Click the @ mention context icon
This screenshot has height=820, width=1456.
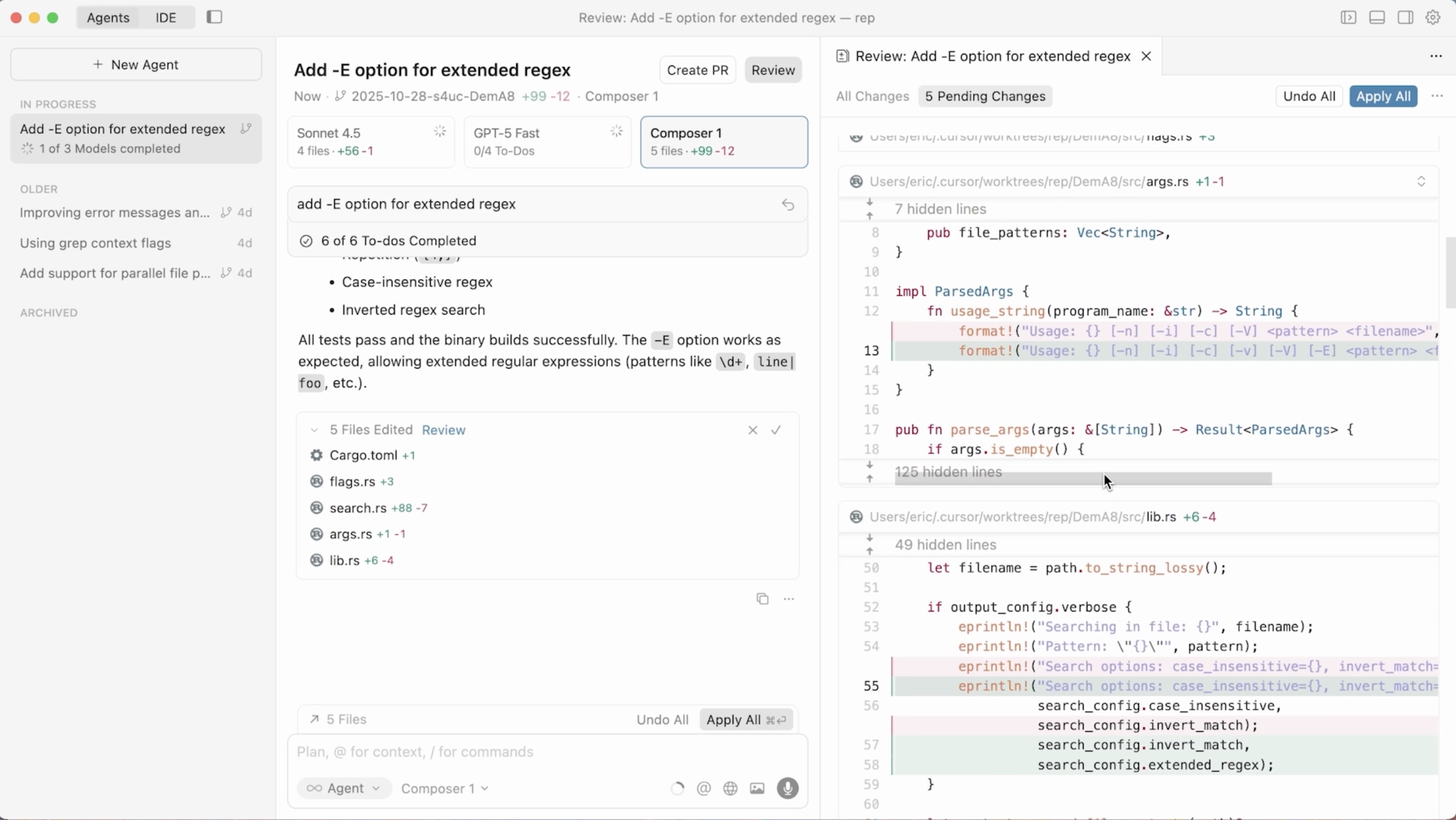(x=704, y=788)
